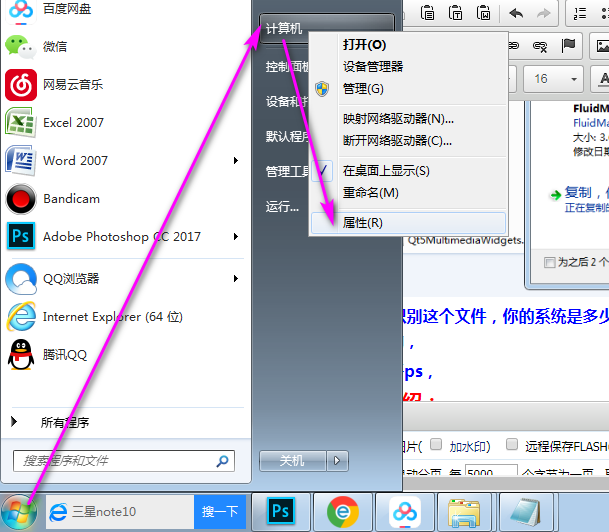Screen dimensions: 609x532
Task: Select 打开(O) in the context menu
Action: click(409, 45)
